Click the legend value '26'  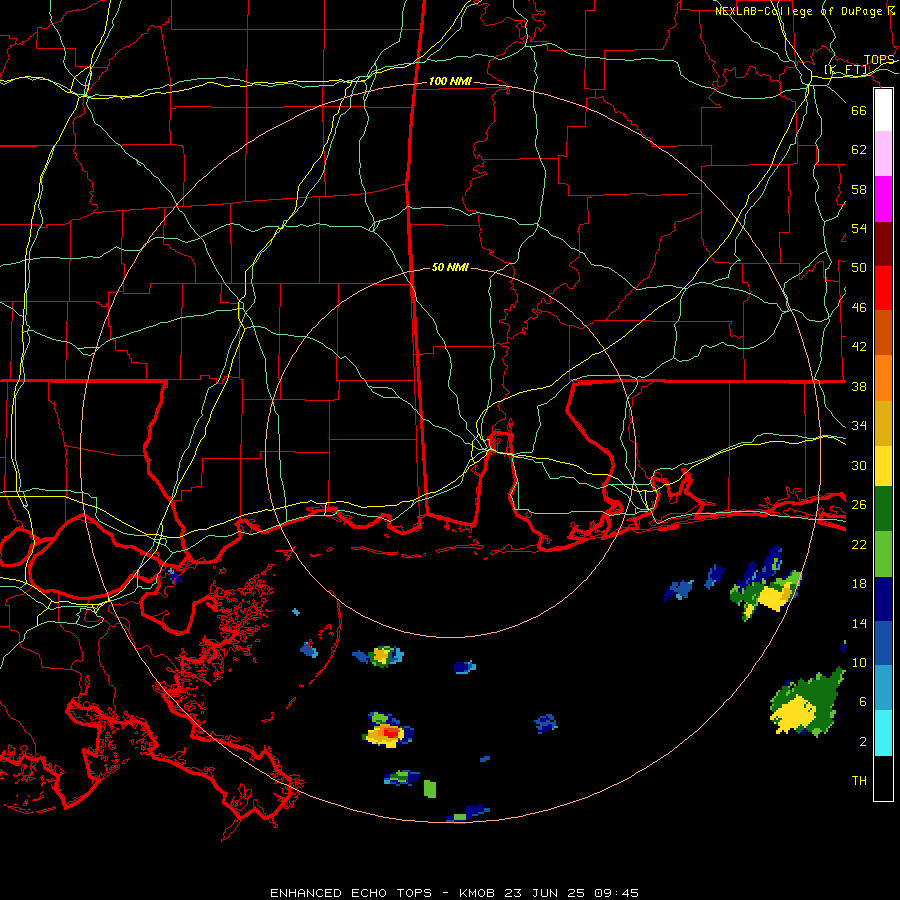coord(859,505)
